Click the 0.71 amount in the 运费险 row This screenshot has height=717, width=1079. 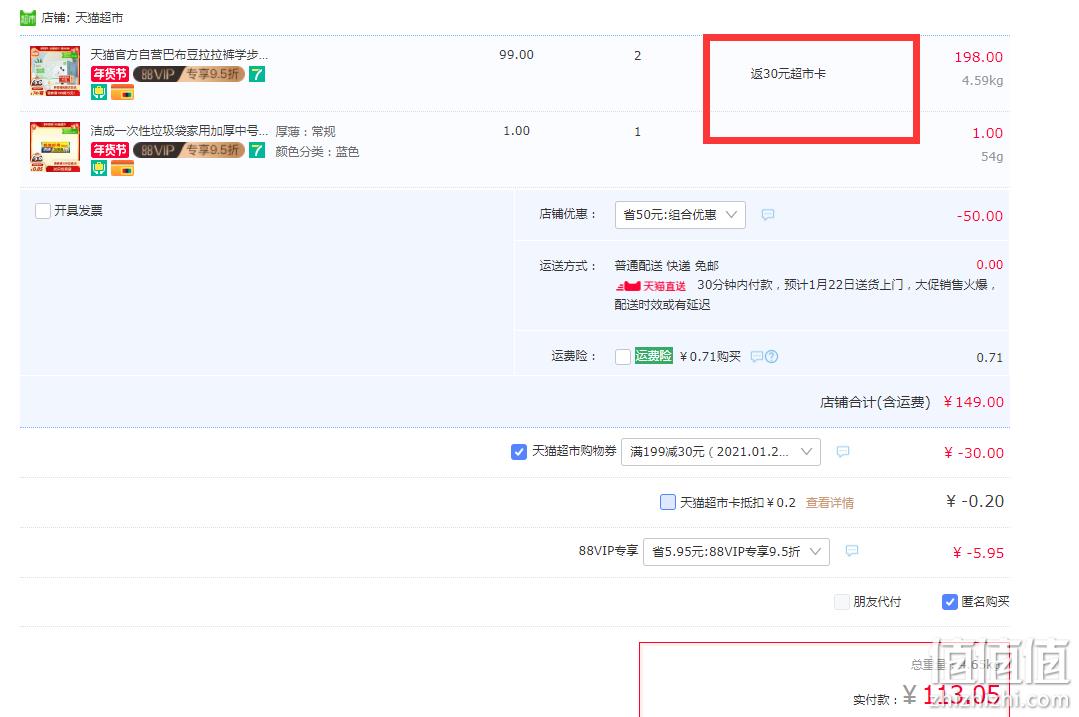[990, 357]
